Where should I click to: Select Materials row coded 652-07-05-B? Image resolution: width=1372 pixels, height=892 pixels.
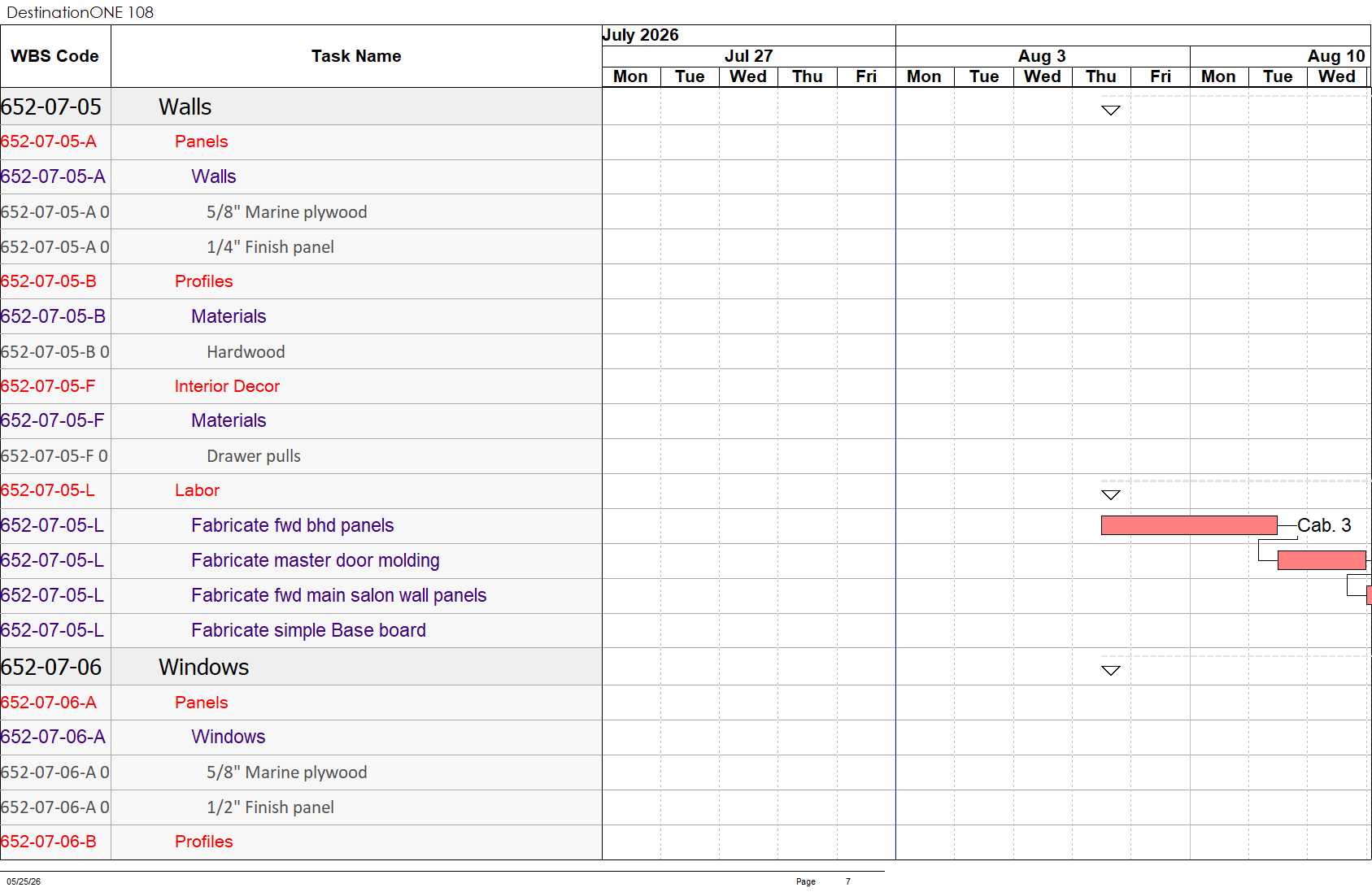coord(301,316)
